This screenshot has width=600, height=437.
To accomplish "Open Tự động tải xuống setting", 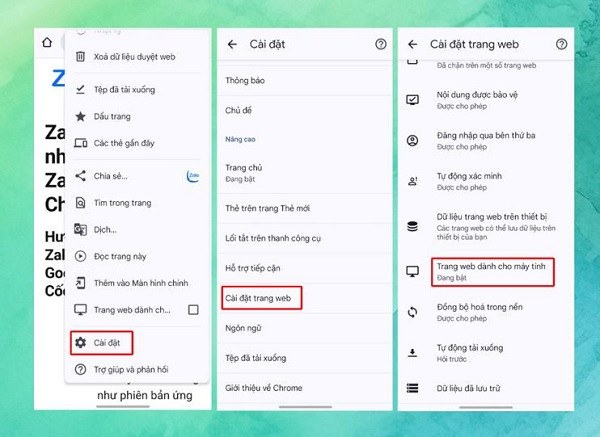I will click(486, 353).
